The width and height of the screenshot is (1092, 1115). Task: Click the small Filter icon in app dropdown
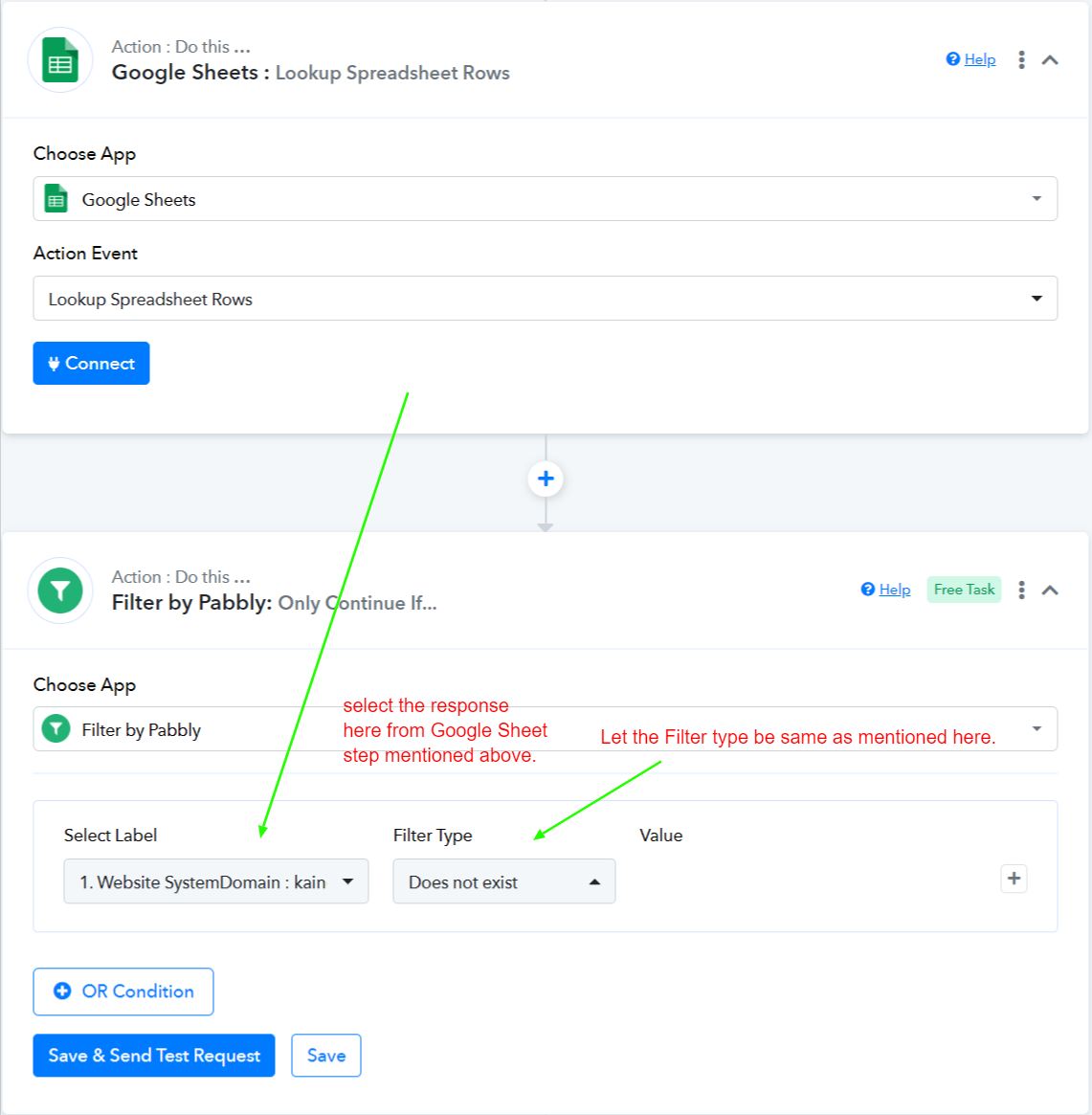click(56, 729)
